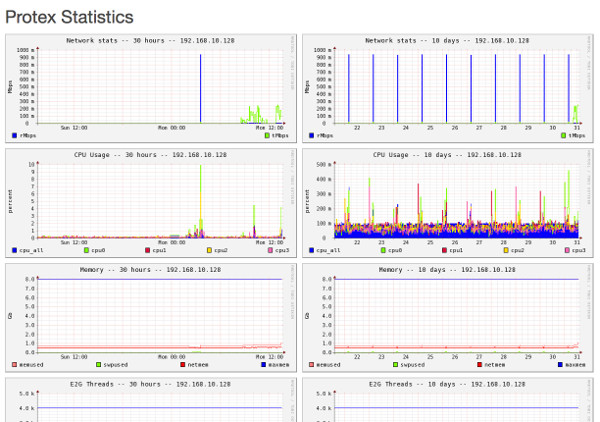Click tall blue rMbps spike in Network 30 hours graph

(x=201, y=88)
